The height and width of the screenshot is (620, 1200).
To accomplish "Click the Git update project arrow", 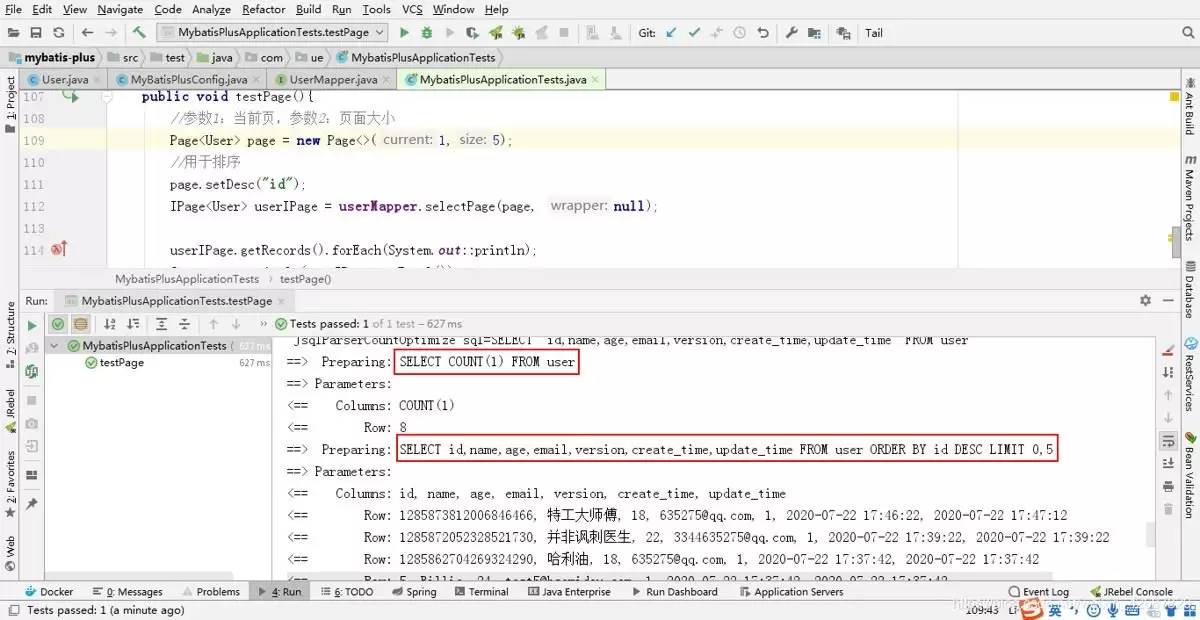I will 671,33.
